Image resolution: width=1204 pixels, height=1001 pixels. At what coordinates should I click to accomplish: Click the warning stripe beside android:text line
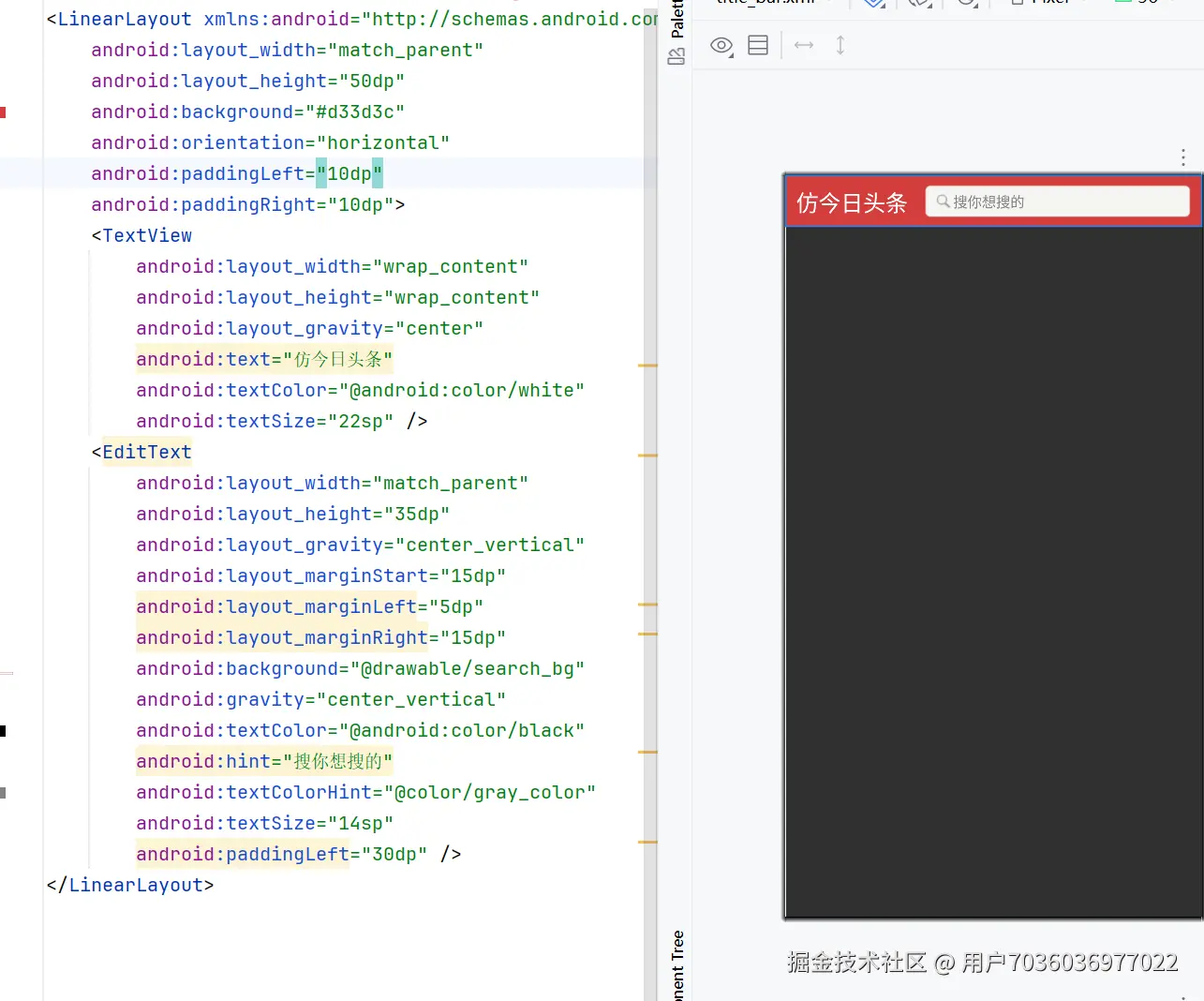pyautogui.click(x=647, y=366)
